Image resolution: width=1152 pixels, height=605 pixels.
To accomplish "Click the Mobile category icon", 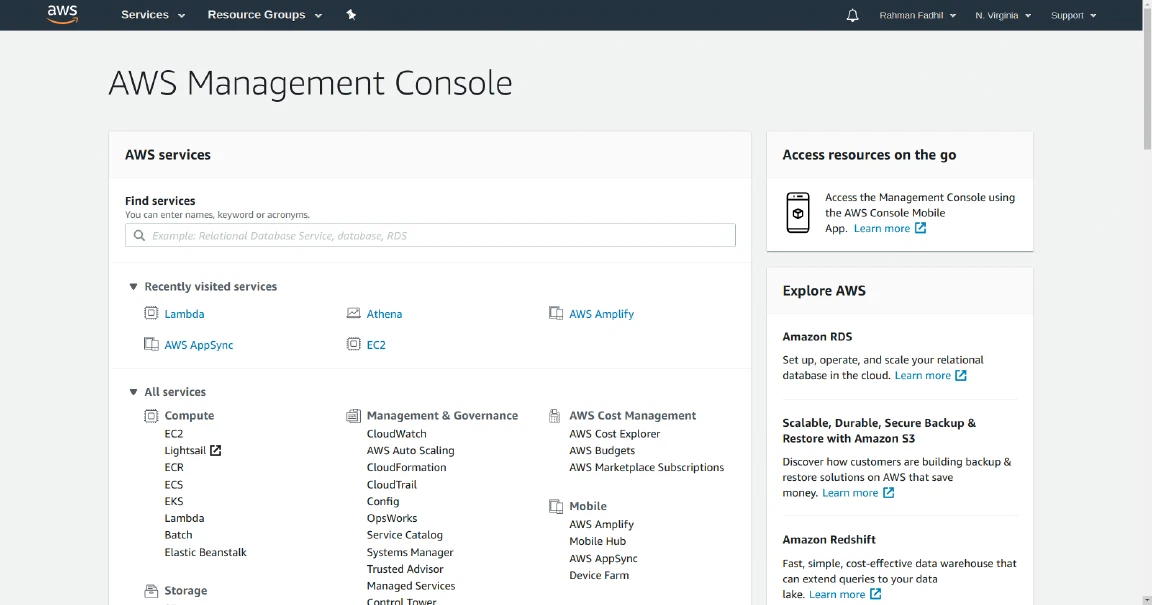I will coord(555,506).
